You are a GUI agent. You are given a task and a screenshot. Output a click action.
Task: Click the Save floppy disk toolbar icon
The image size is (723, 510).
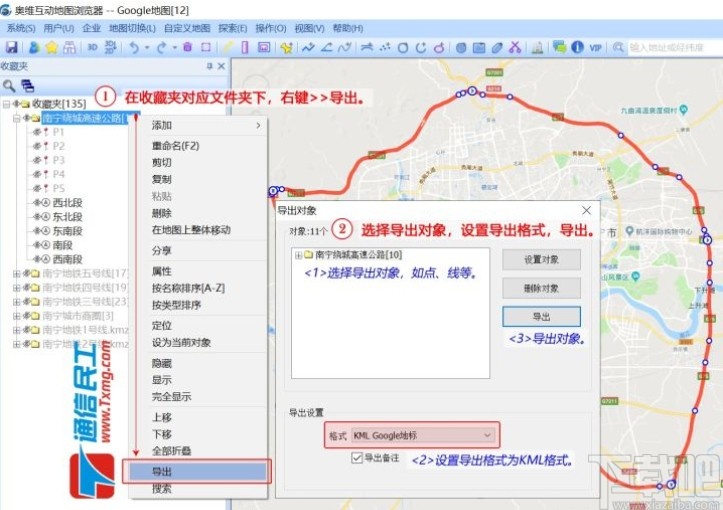point(11,47)
